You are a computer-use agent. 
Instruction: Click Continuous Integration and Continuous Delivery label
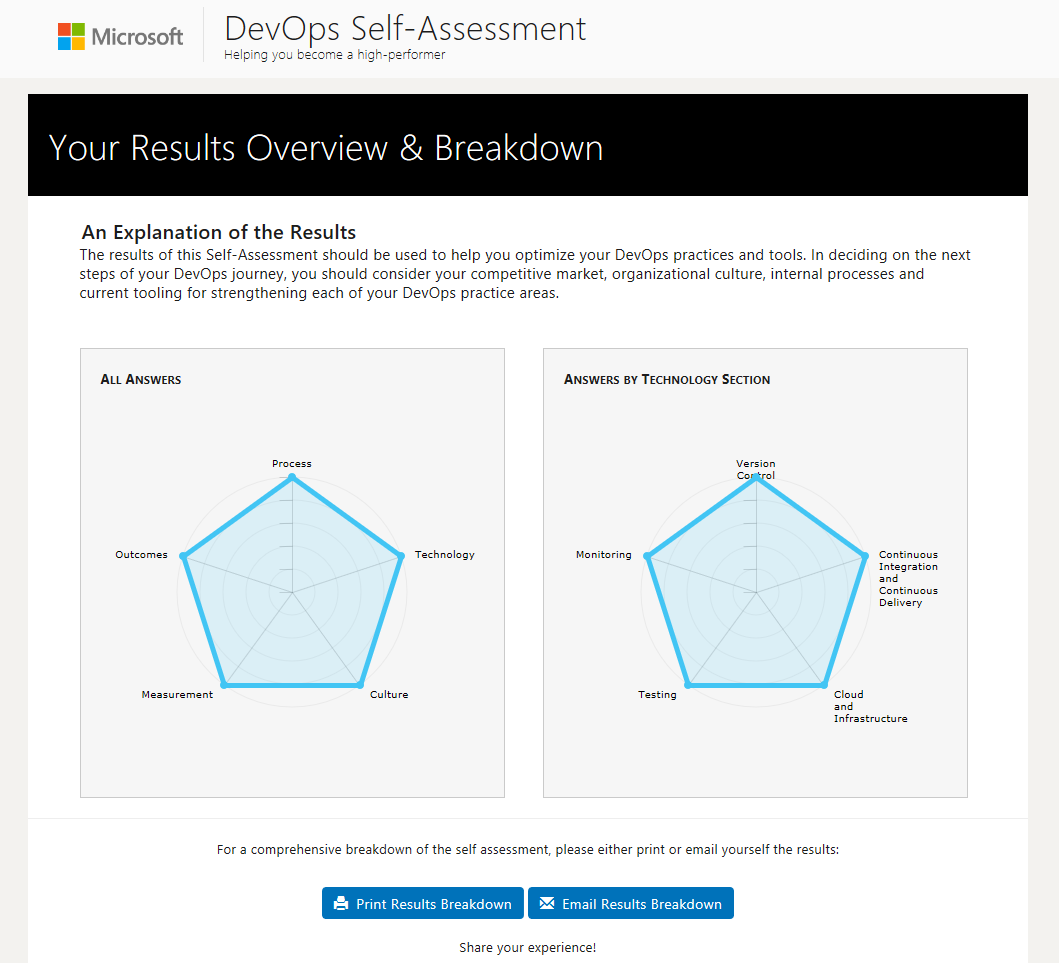[908, 578]
